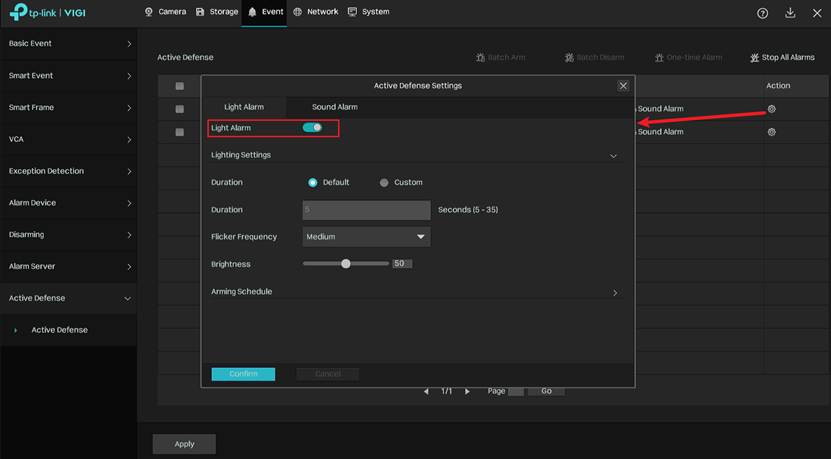Click the Page number input field
Screen dimensions: 831x459
click(516, 391)
